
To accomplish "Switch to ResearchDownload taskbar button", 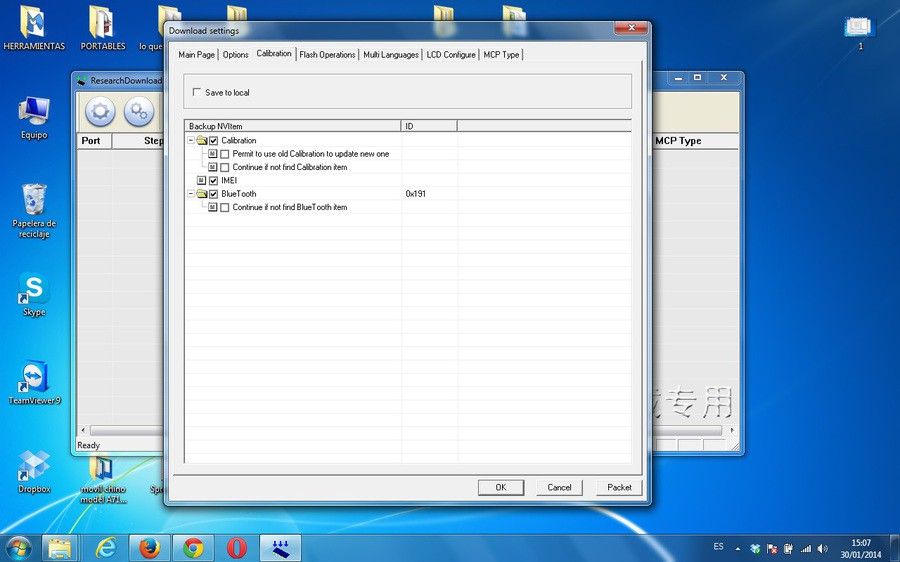I will coord(280,548).
